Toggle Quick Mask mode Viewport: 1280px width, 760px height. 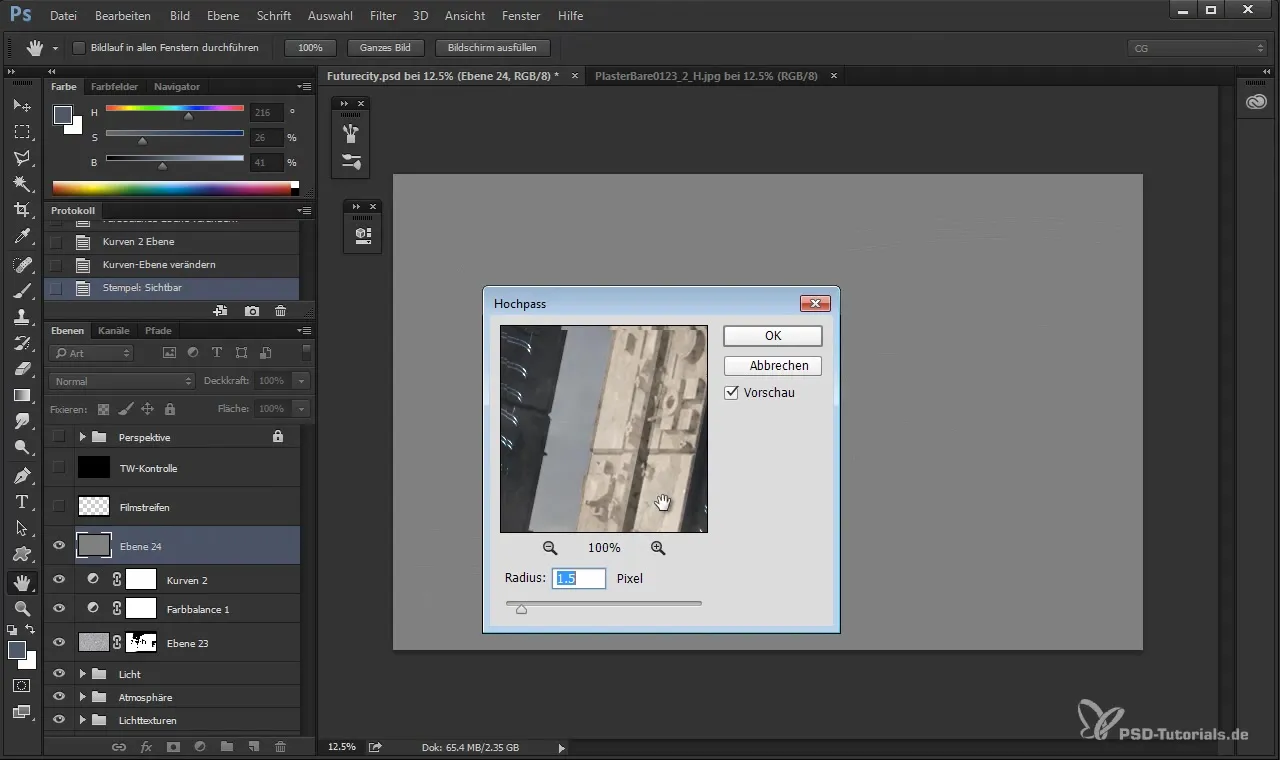point(22,686)
